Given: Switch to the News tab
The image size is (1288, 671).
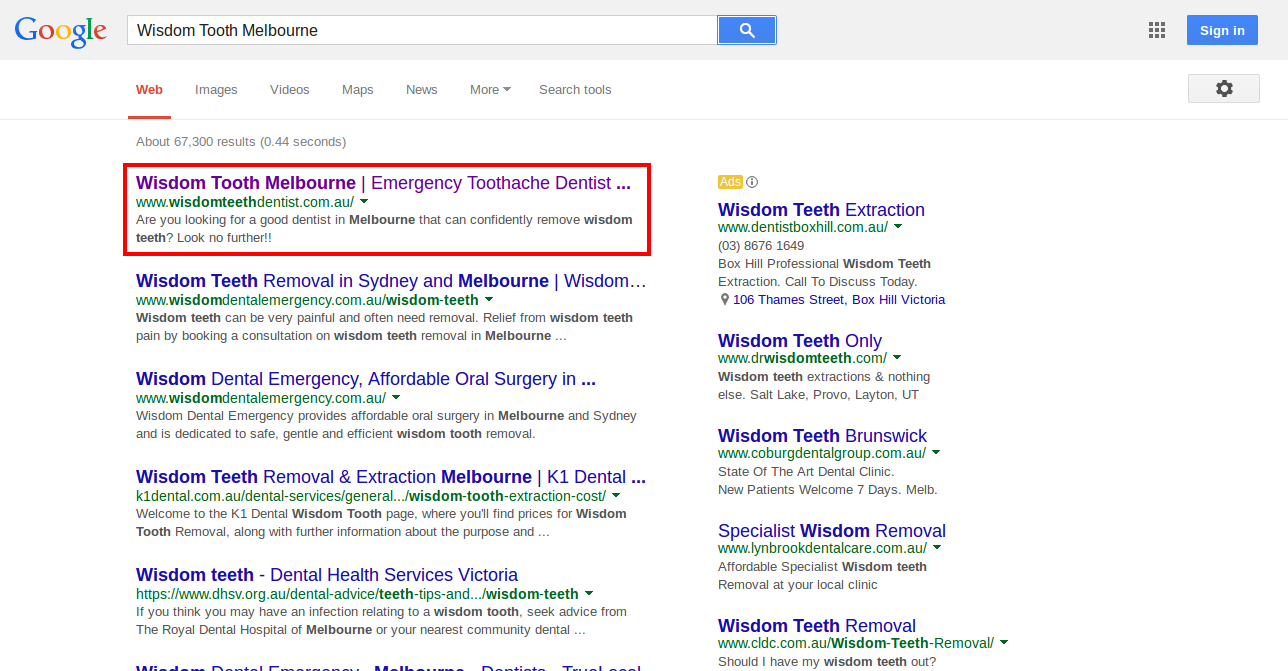Looking at the screenshot, I should tap(422, 90).
